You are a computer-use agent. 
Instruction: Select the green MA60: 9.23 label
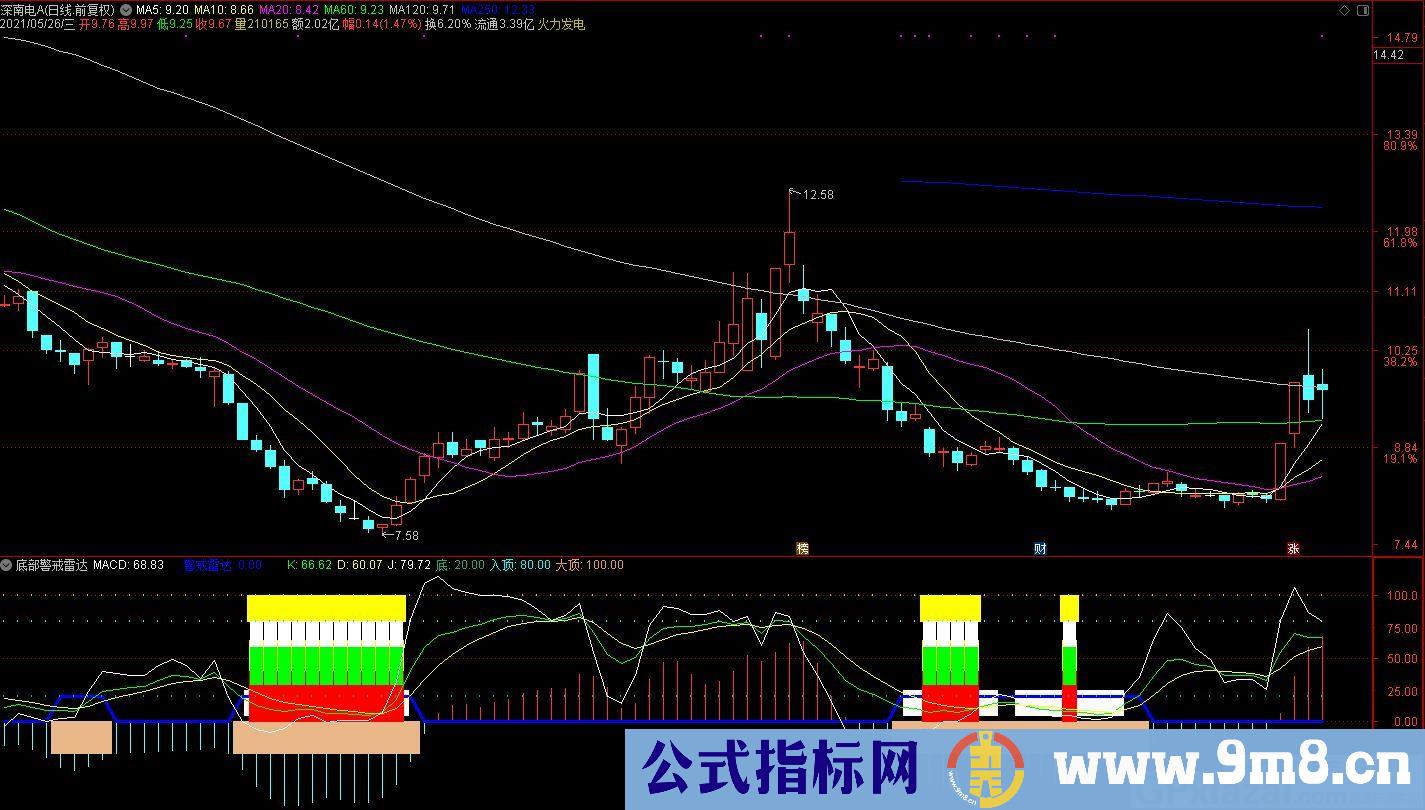(356, 10)
